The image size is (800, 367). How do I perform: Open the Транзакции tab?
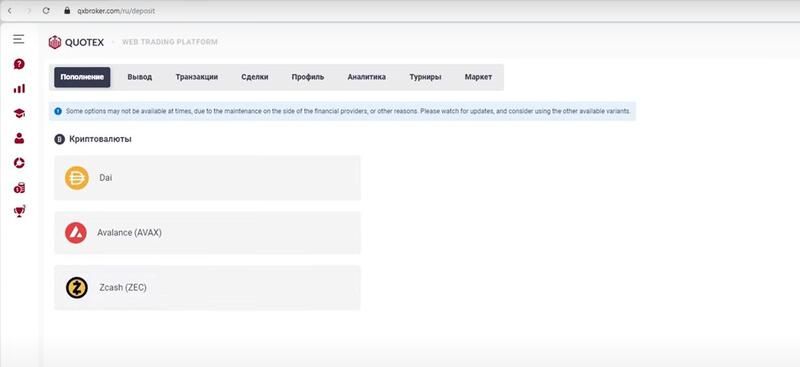pyautogui.click(x=197, y=77)
